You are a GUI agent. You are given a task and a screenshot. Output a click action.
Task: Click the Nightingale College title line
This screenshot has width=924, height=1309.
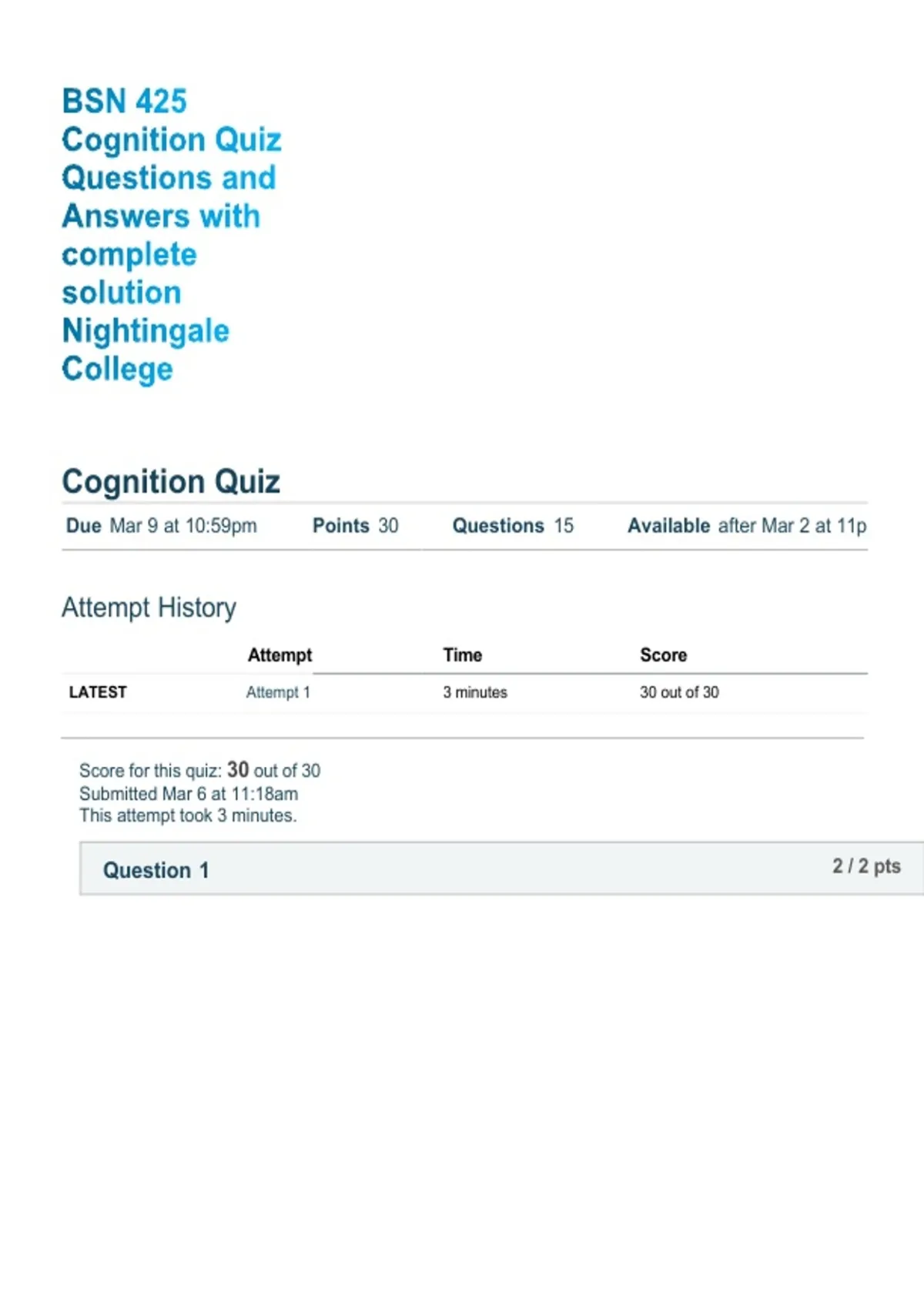146,350
